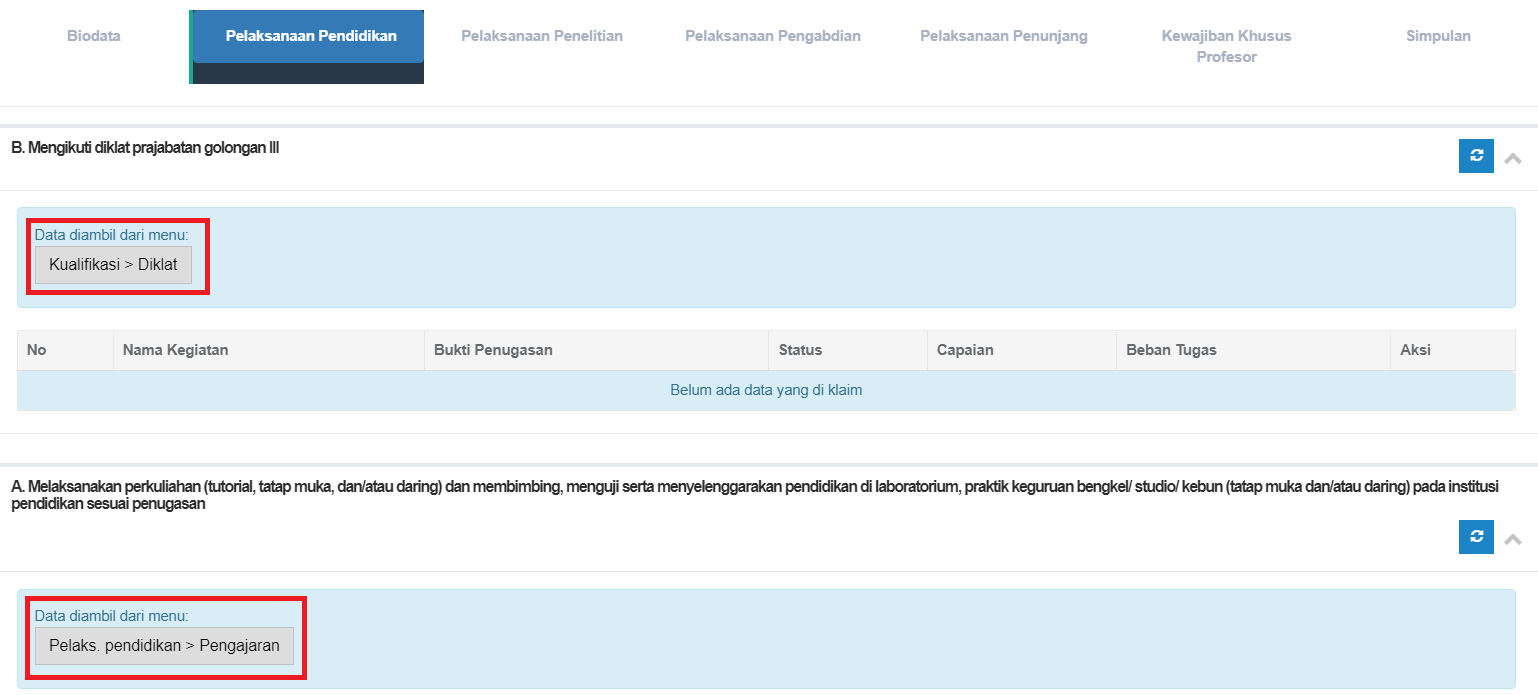Click the Nama Kegiatan column header
Viewport: 1538px width, 695px height.
(x=268, y=350)
